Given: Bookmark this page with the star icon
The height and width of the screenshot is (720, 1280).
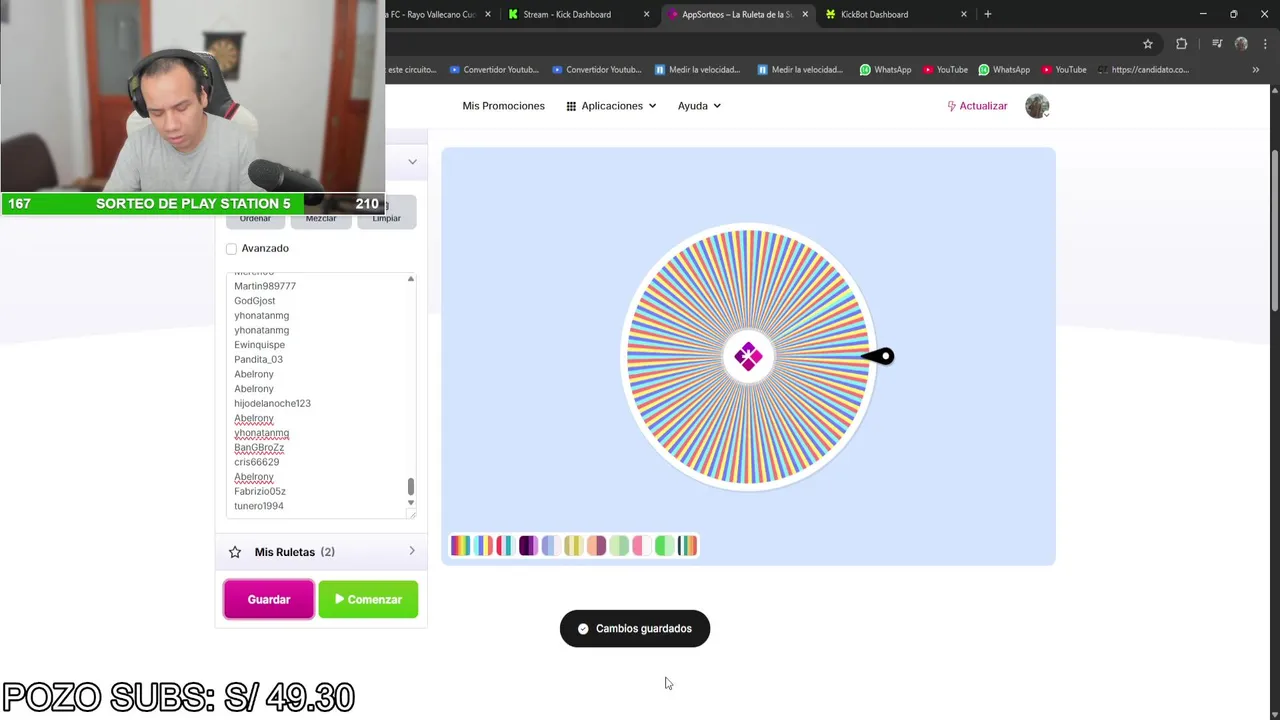Looking at the screenshot, I should (1148, 44).
